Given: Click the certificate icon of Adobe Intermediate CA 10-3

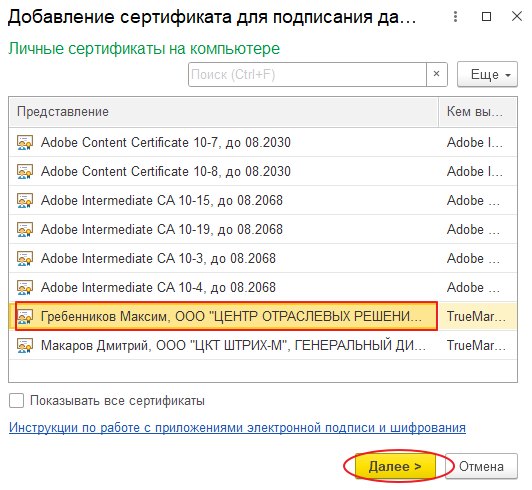Looking at the screenshot, I should (x=25, y=258).
